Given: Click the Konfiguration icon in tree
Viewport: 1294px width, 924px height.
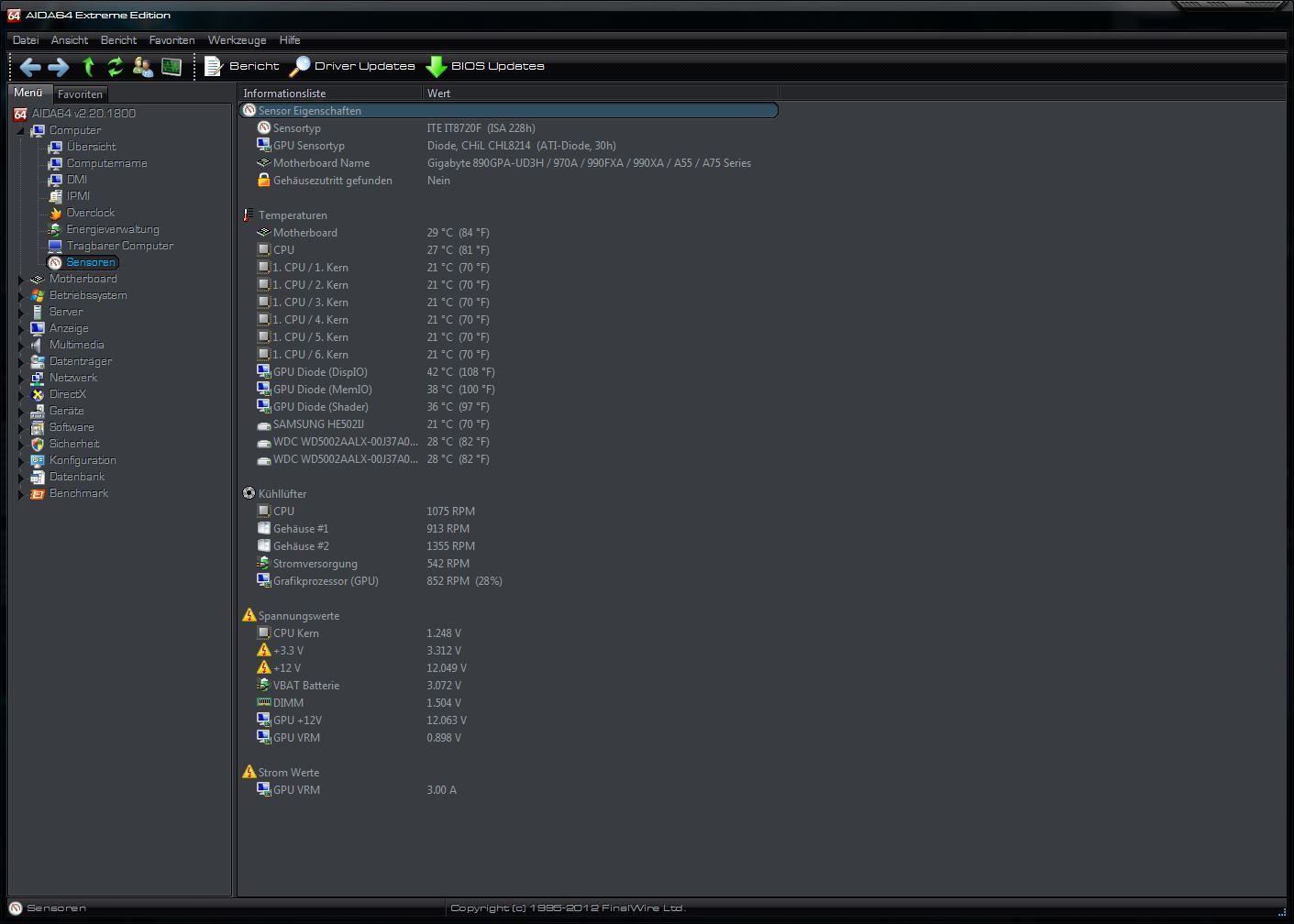Looking at the screenshot, I should [x=38, y=460].
